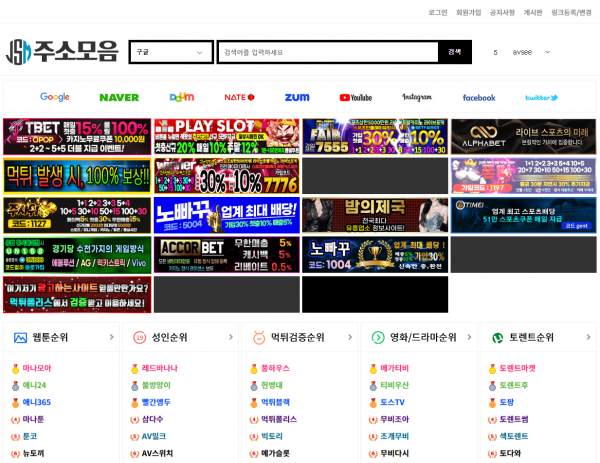The image size is (600, 463).
Task: Open the 붉방망이 link
Action: tap(156, 385)
